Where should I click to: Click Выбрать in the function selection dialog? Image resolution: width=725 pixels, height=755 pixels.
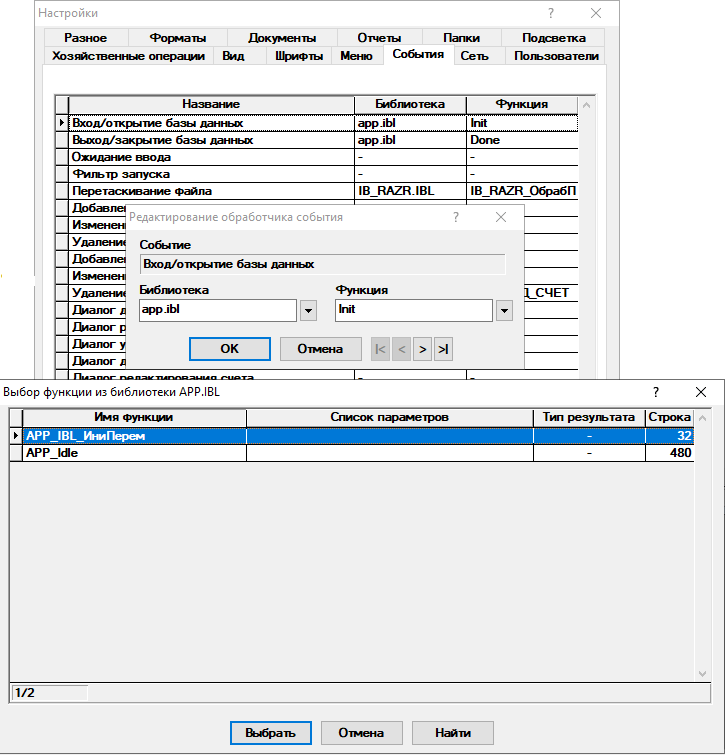[271, 733]
